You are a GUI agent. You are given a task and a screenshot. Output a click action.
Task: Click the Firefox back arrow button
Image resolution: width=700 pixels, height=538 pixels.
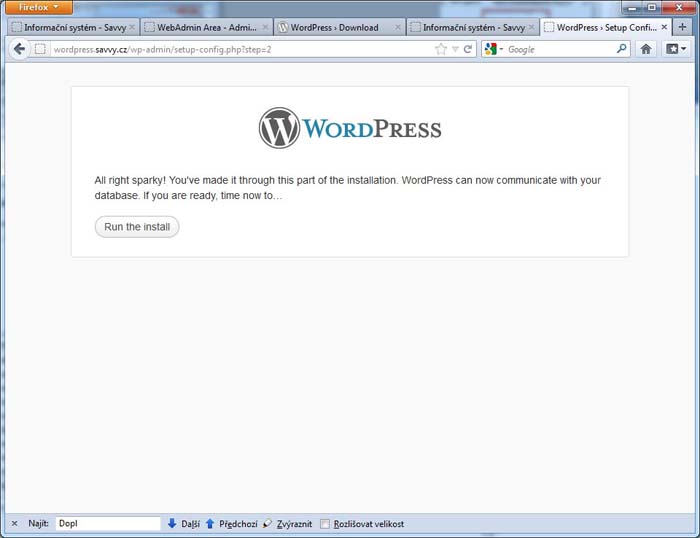pos(19,49)
